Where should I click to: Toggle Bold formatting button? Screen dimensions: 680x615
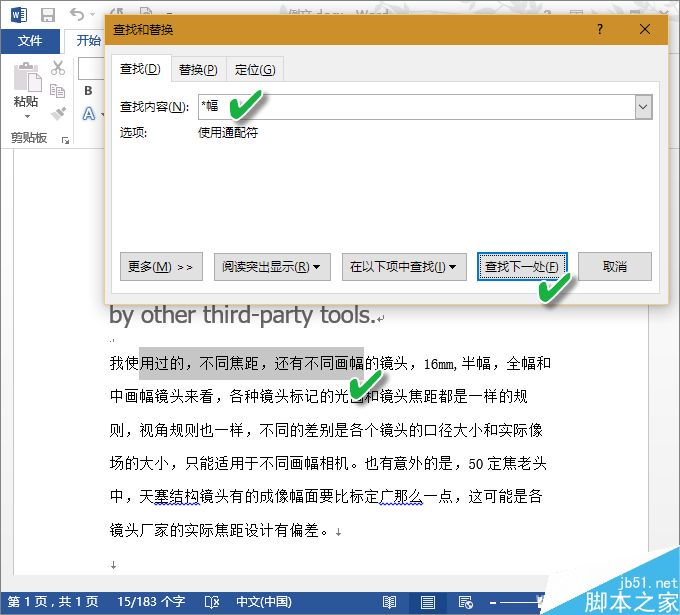click(88, 91)
